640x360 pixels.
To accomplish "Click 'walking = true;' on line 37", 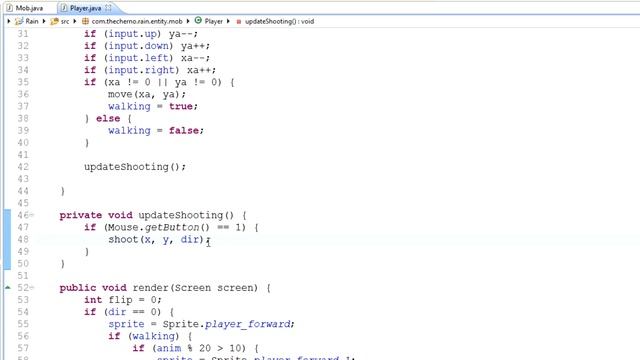I will pos(153,107).
